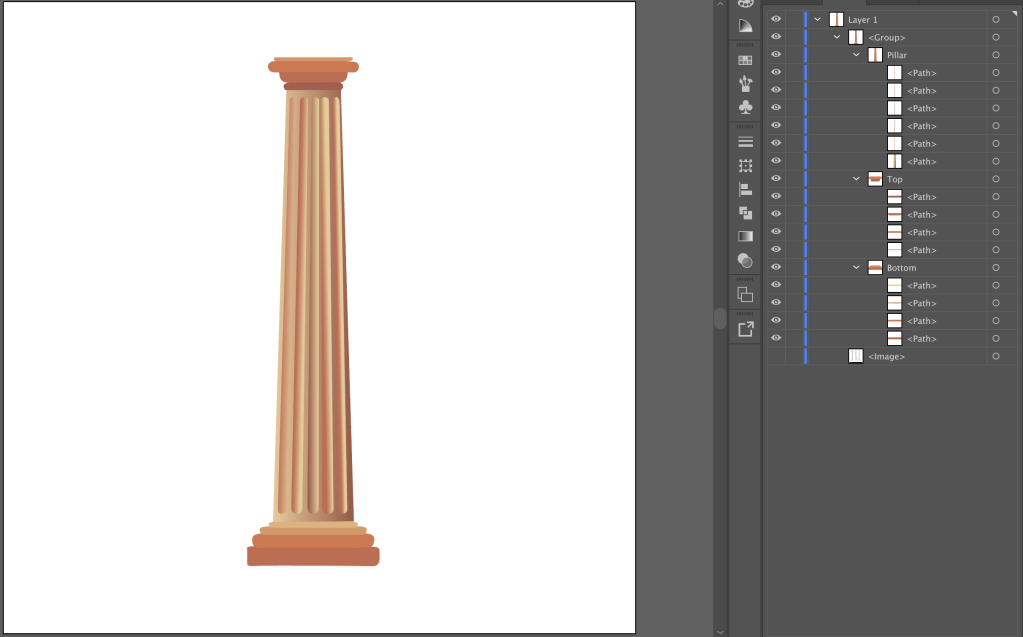Open the Transparency panel icon
Viewport: 1023px width, 637px height.
pyautogui.click(x=745, y=260)
